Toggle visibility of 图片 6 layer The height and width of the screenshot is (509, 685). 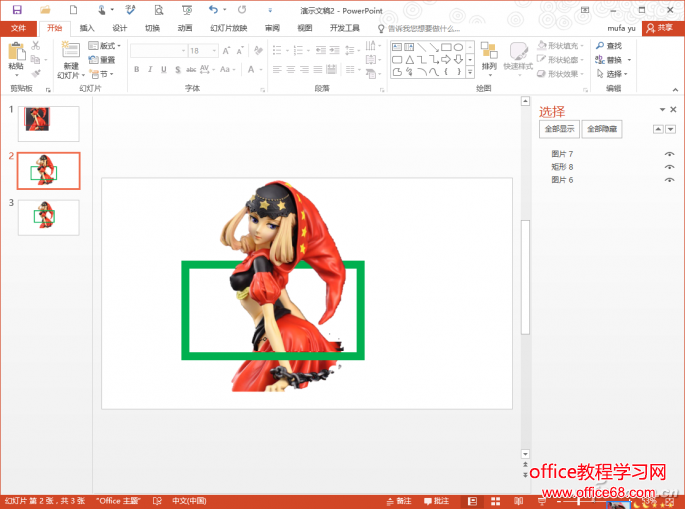(x=669, y=180)
